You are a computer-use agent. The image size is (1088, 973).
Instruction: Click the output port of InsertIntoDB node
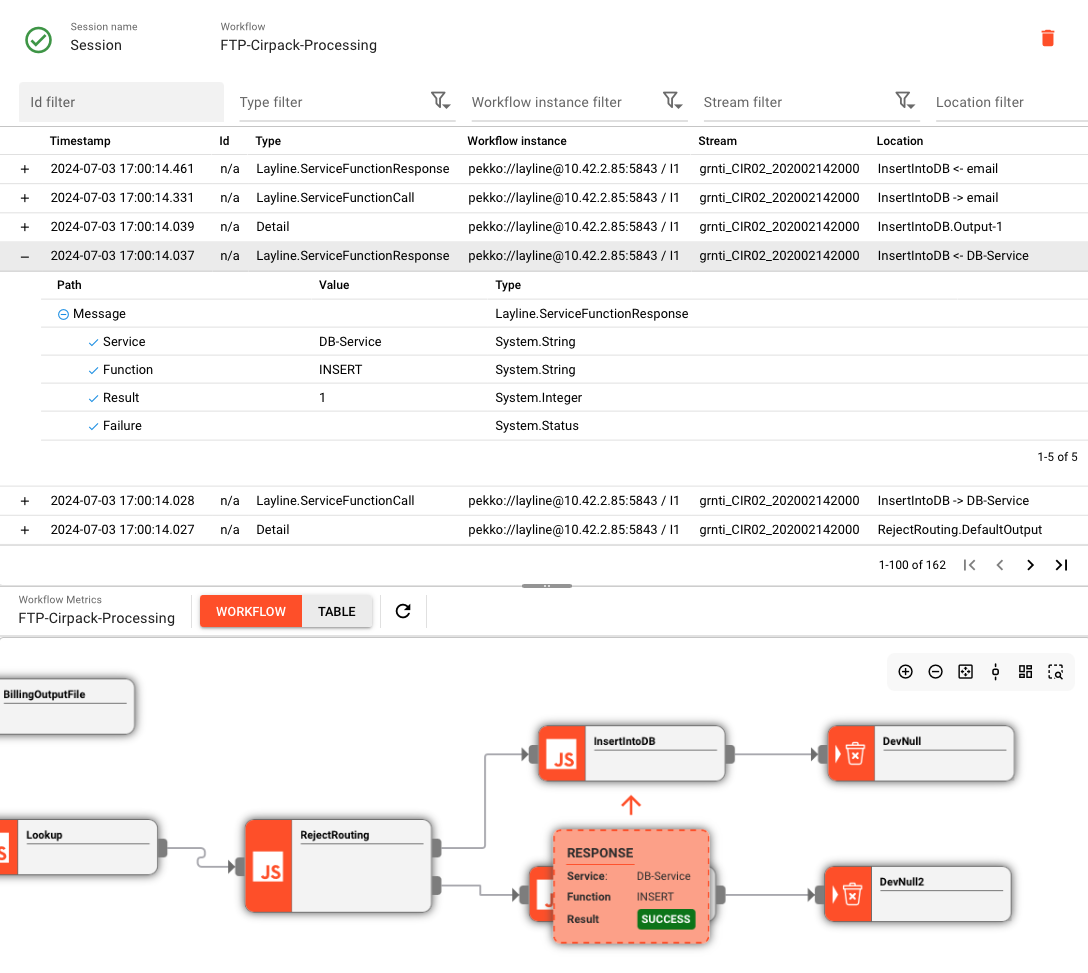point(730,754)
